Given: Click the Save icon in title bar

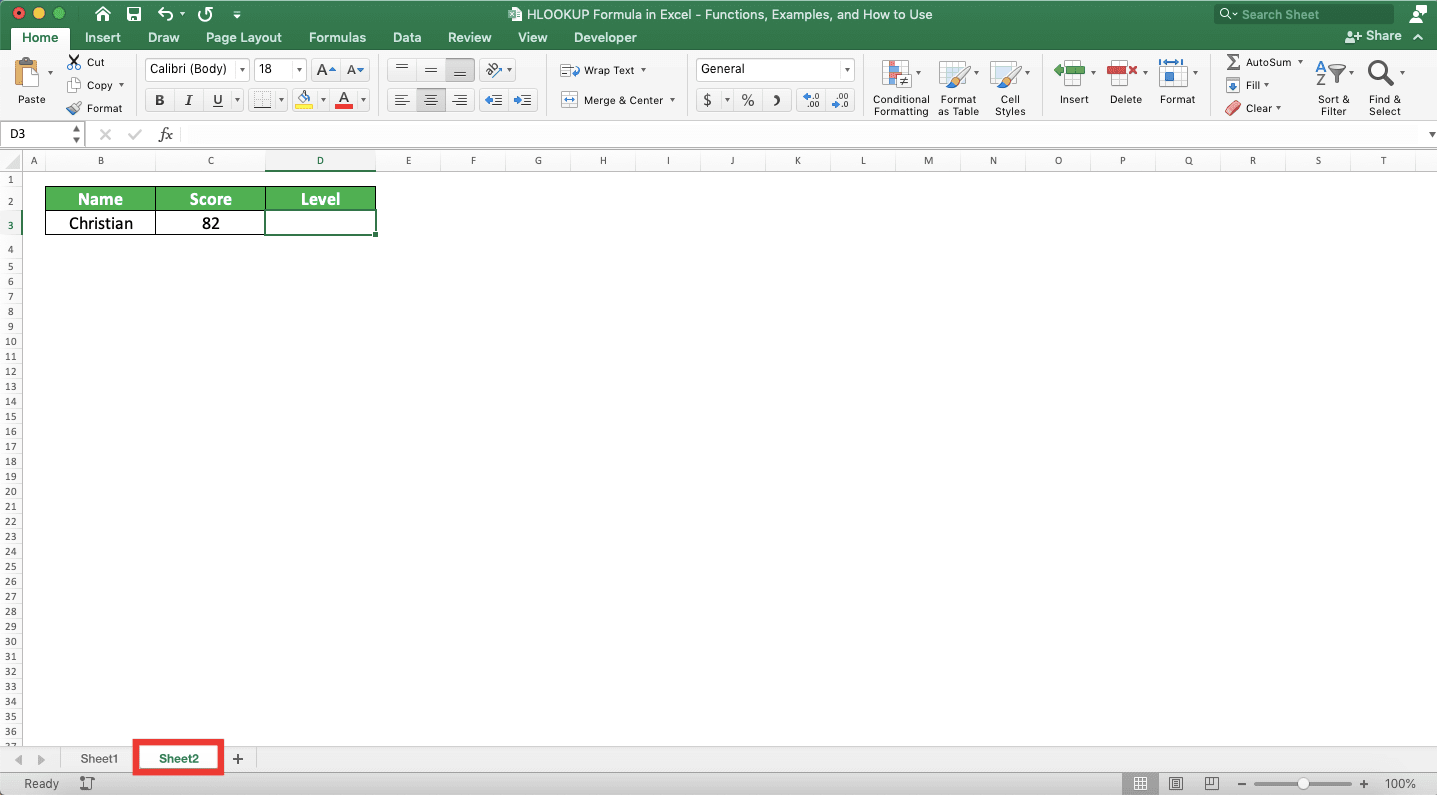Looking at the screenshot, I should coord(134,14).
